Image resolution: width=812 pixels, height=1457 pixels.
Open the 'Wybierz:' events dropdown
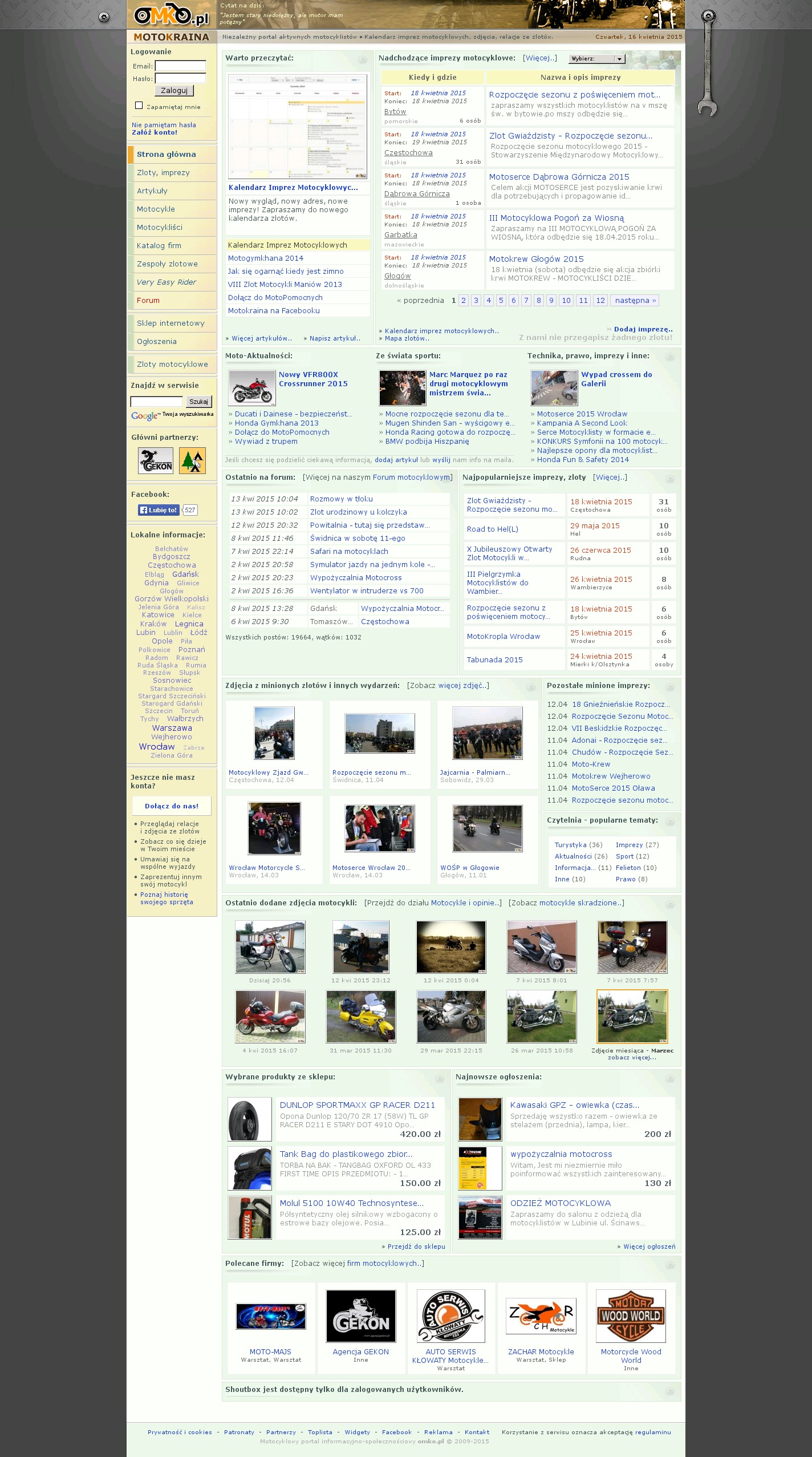click(x=597, y=59)
